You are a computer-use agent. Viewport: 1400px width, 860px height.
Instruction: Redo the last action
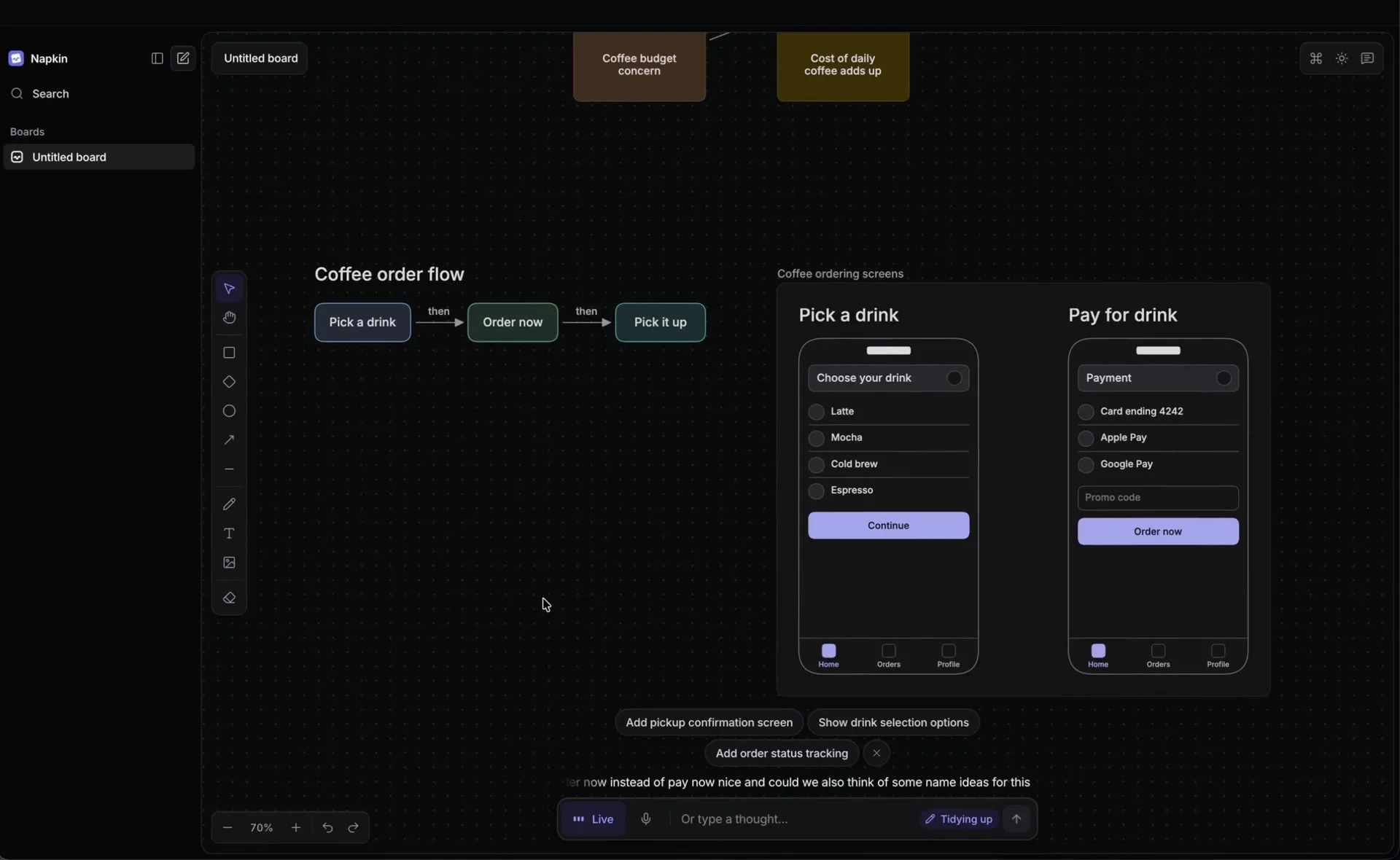coord(354,828)
